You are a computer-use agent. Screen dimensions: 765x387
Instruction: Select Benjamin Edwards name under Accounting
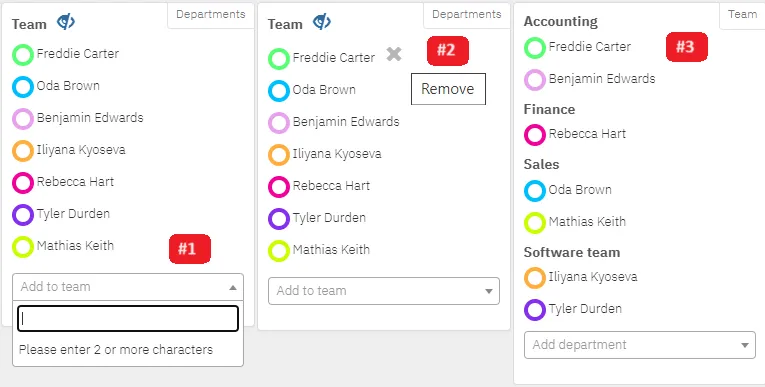click(x=602, y=79)
